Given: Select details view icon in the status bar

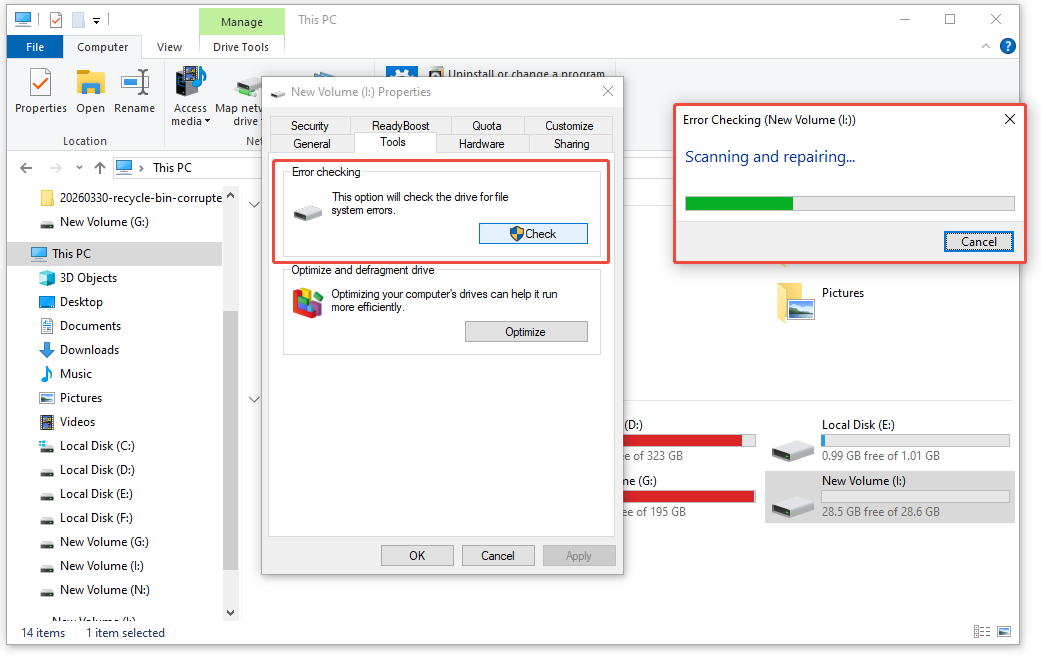Looking at the screenshot, I should click(981, 631).
